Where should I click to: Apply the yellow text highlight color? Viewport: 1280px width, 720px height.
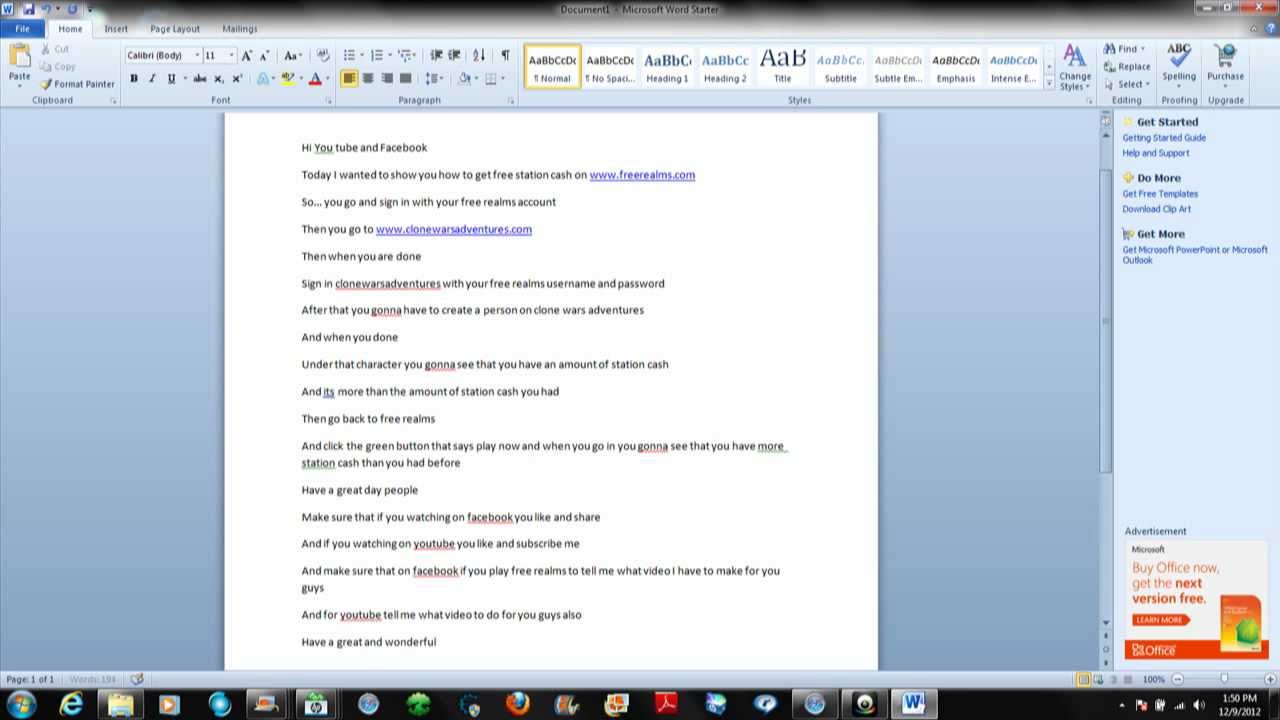288,78
